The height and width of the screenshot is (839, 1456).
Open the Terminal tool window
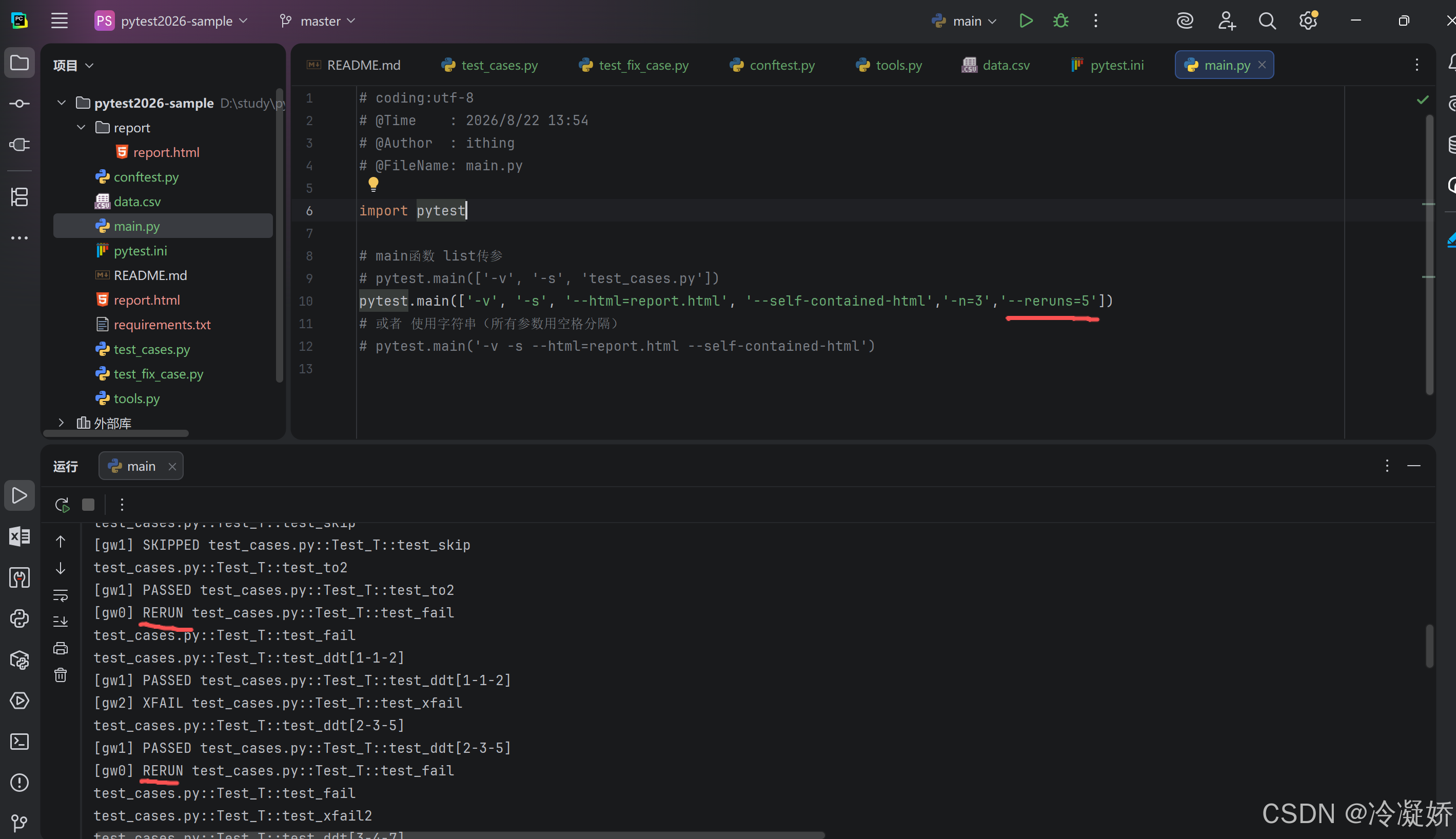click(19, 742)
